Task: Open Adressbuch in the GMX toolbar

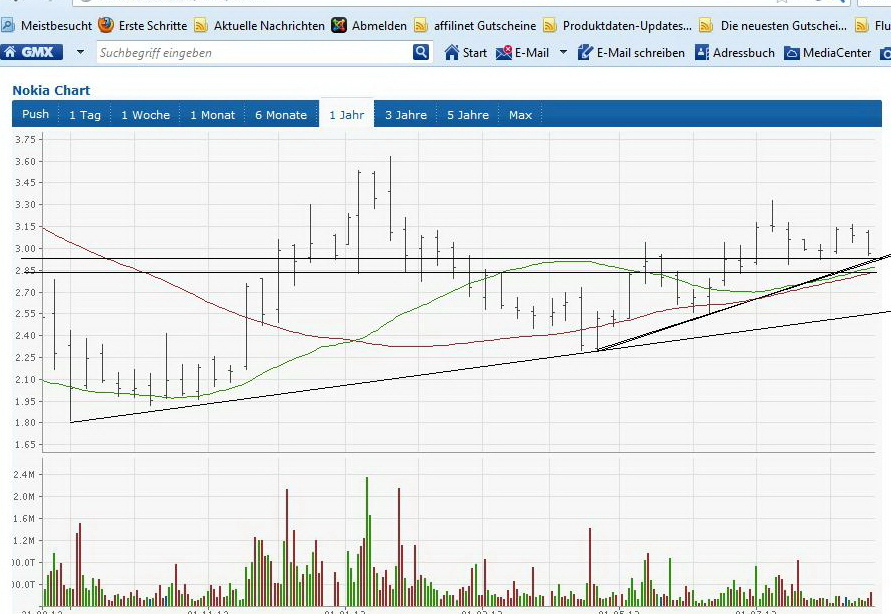Action: 744,53
